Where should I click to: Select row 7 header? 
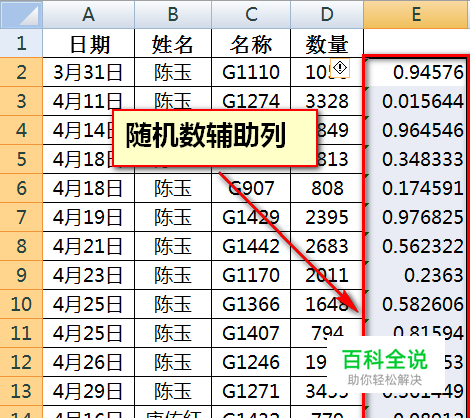point(21,217)
